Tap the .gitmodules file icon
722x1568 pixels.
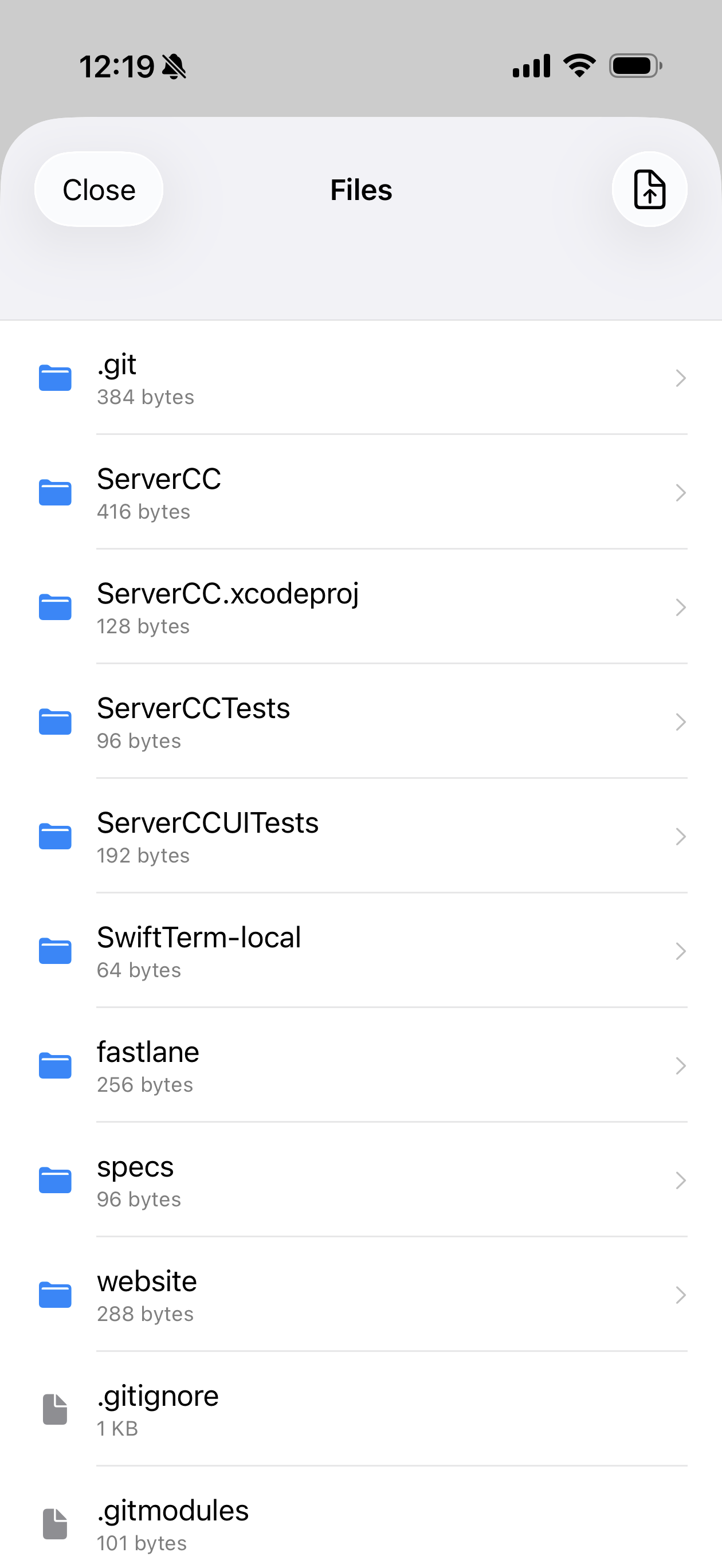55,1523
